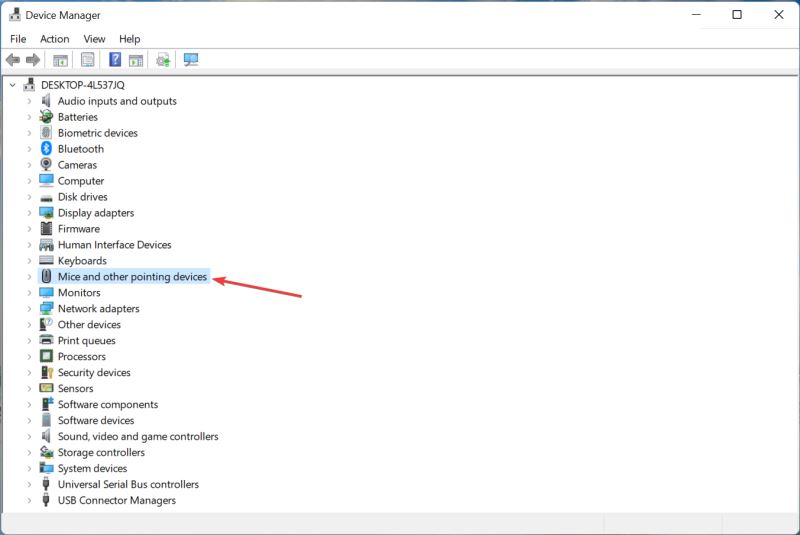The width and height of the screenshot is (800, 535).
Task: Collapse the DESKTOP-4L537JQ root node
Action: pyautogui.click(x=13, y=85)
